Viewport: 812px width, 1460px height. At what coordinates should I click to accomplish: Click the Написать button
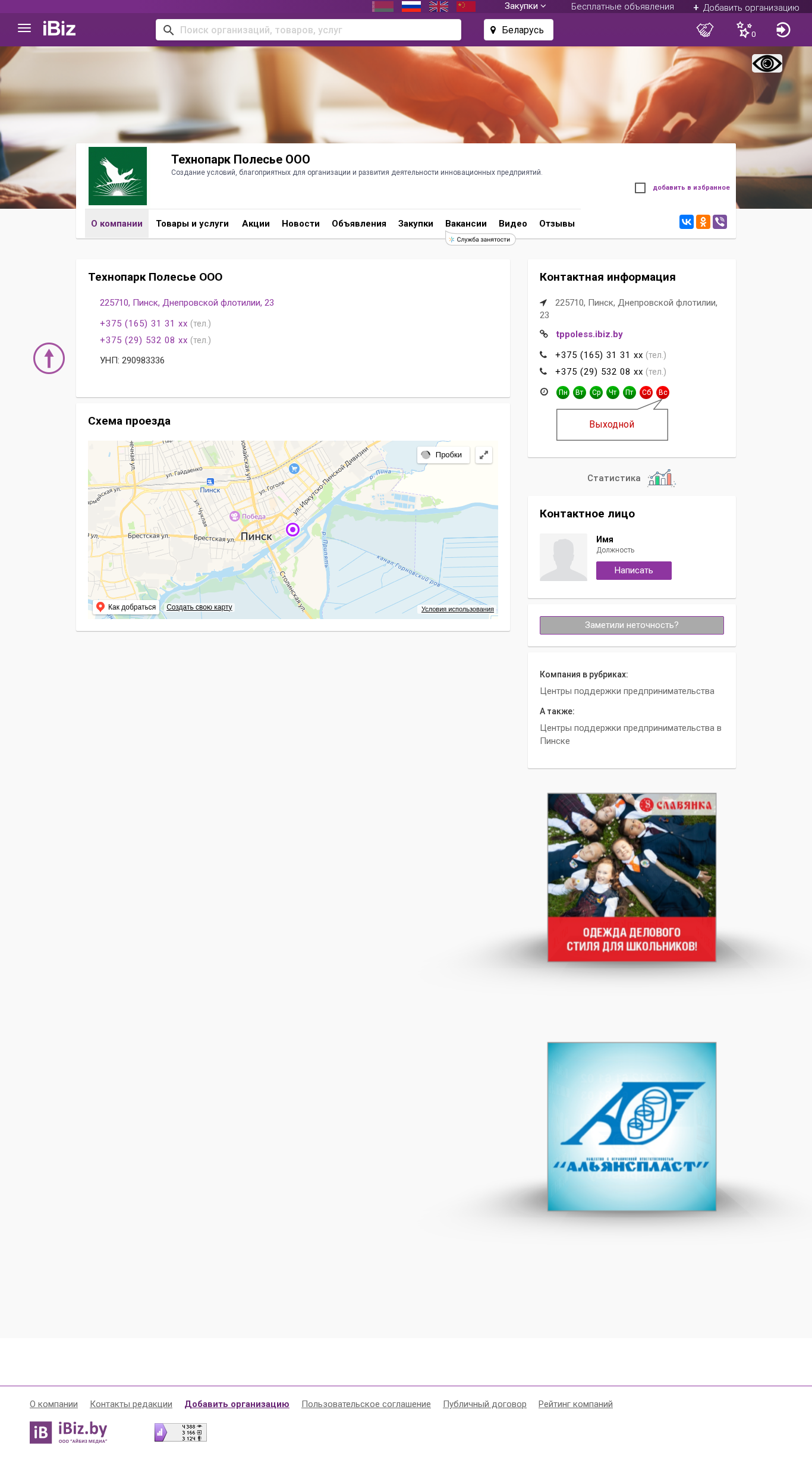pos(634,570)
